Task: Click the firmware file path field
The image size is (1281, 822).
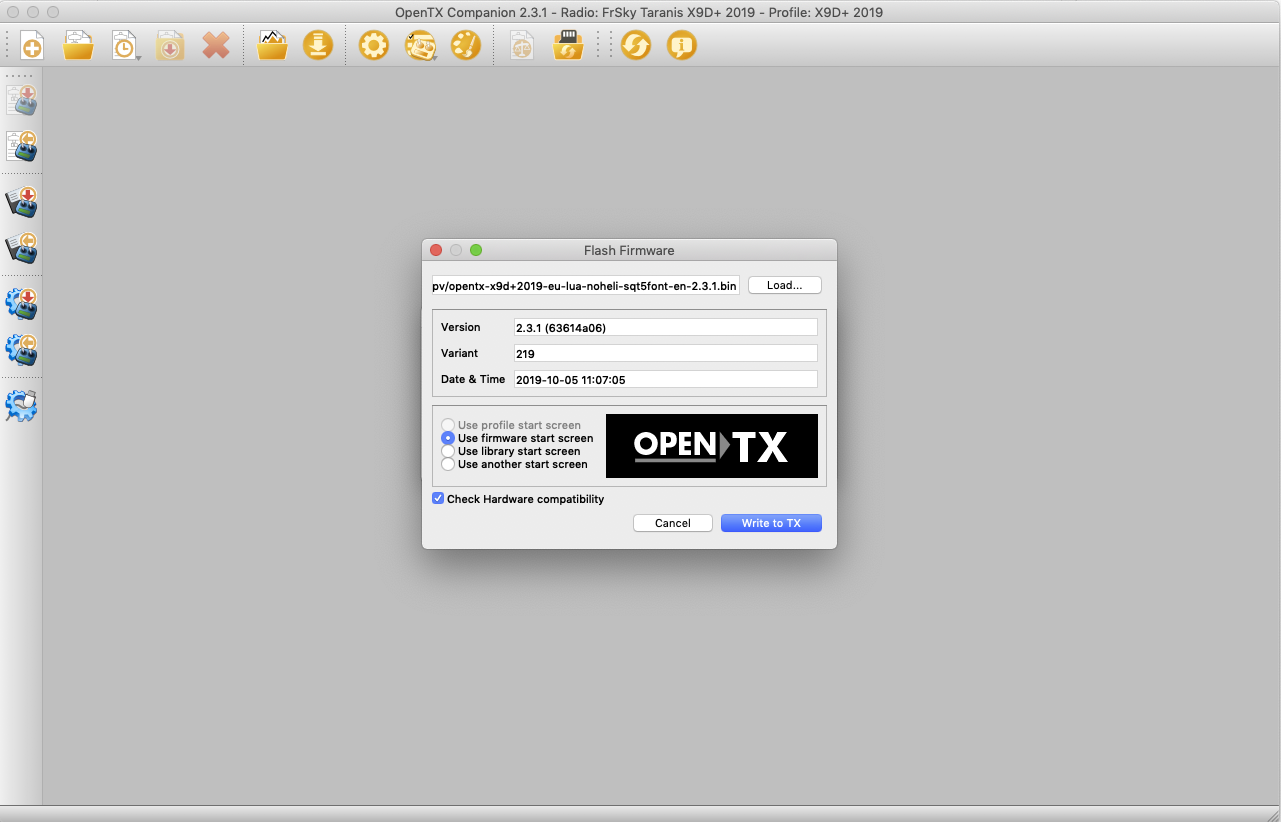Action: [586, 286]
